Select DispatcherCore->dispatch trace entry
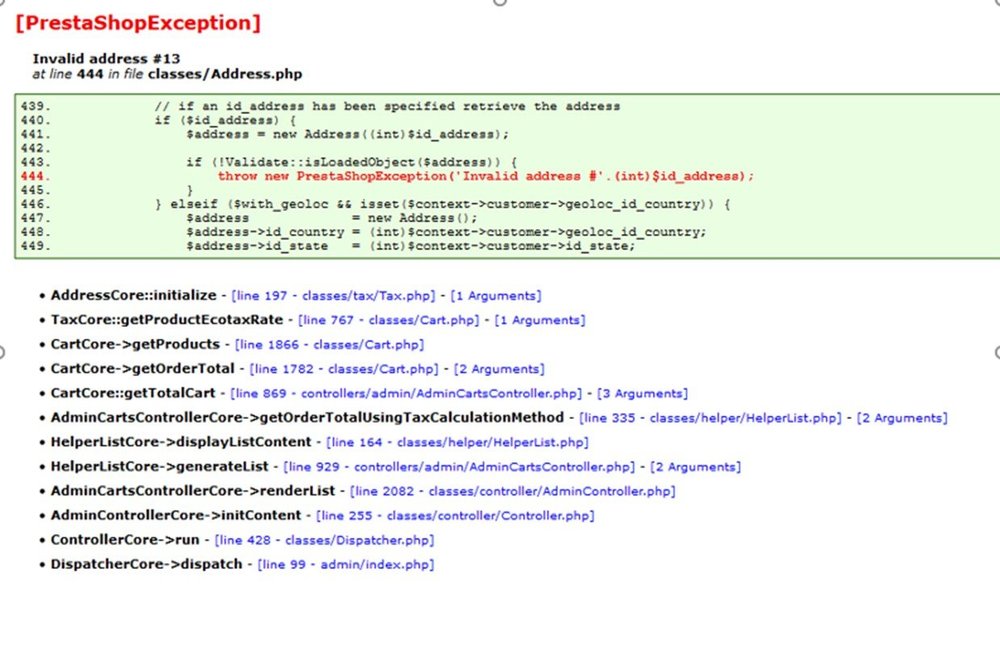Image resolution: width=1000 pixels, height=648 pixels. coord(146,564)
